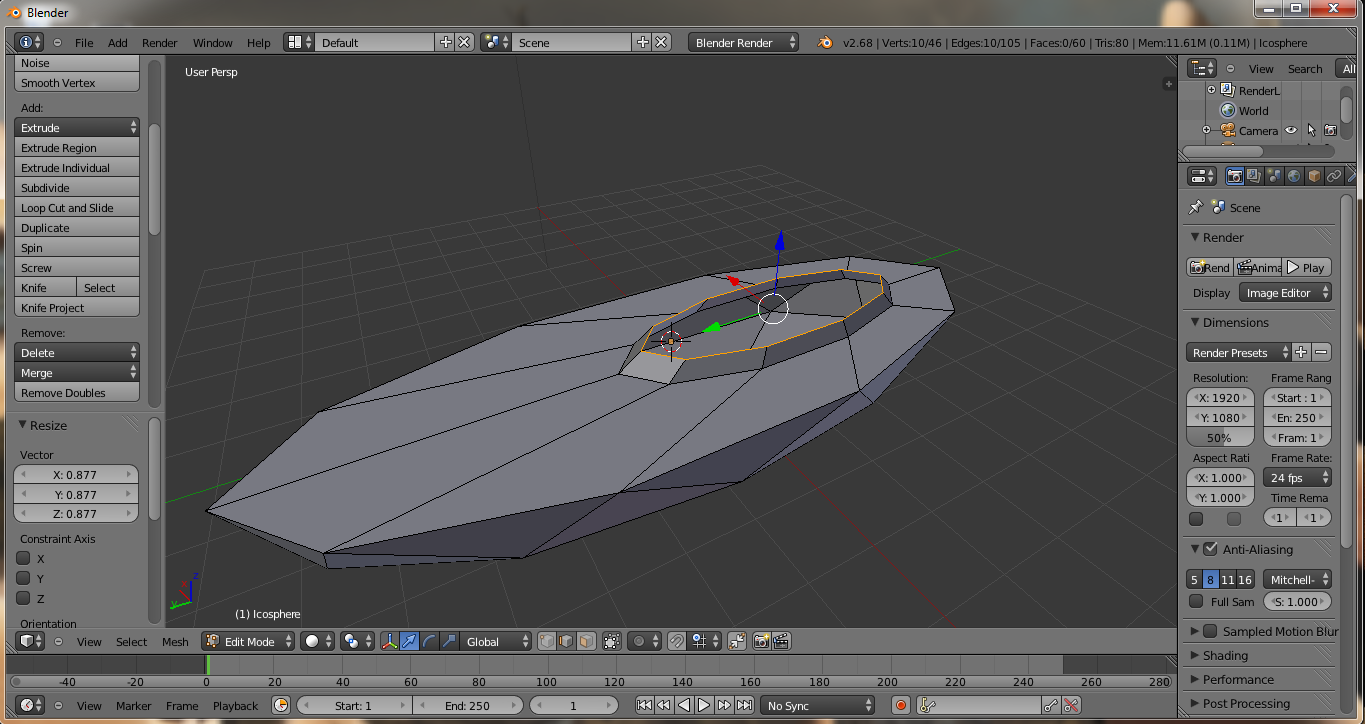This screenshot has height=724, width=1365.
Task: Delete the Default screen layout
Action: 464,42
